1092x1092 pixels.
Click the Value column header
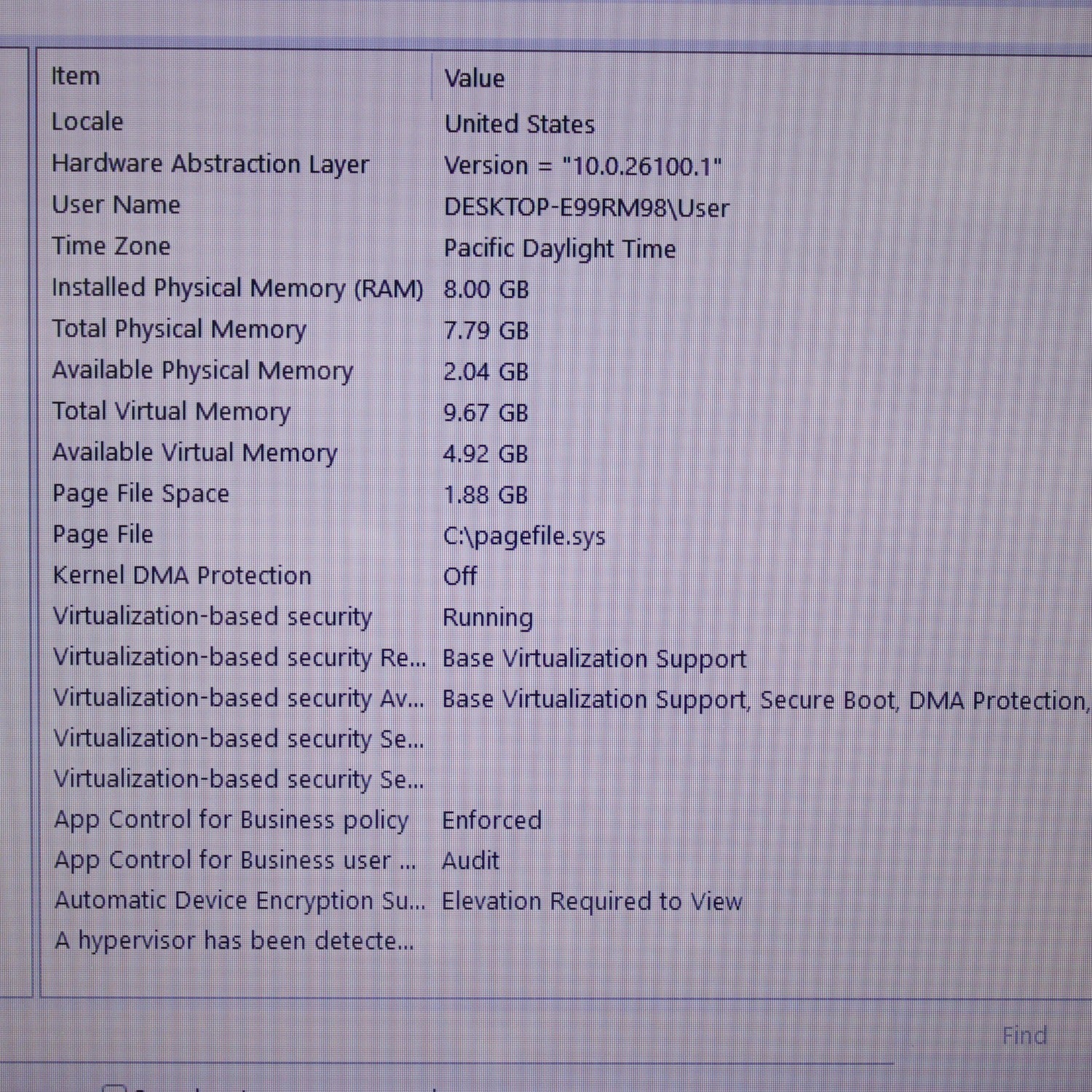point(474,79)
